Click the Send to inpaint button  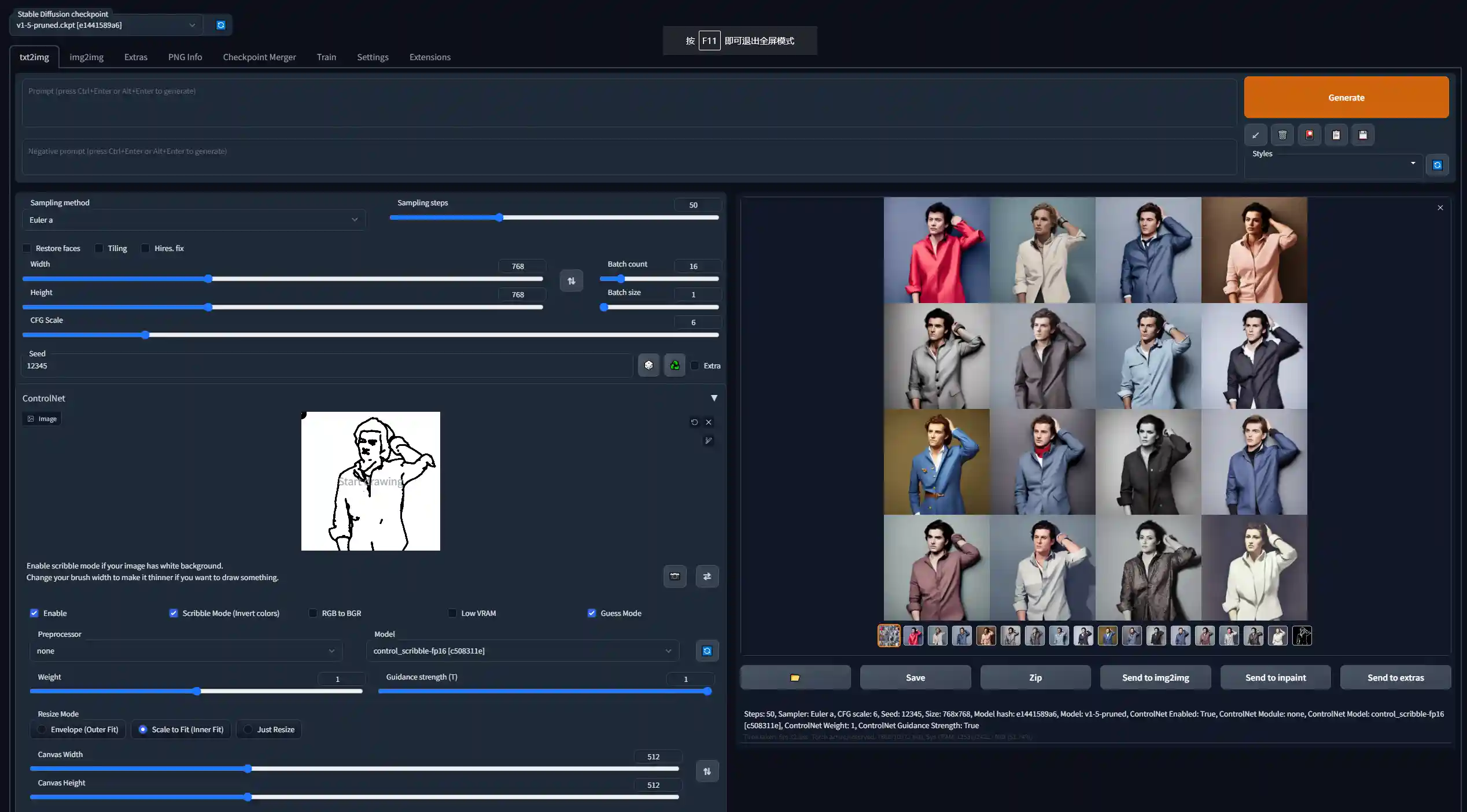[x=1275, y=678]
